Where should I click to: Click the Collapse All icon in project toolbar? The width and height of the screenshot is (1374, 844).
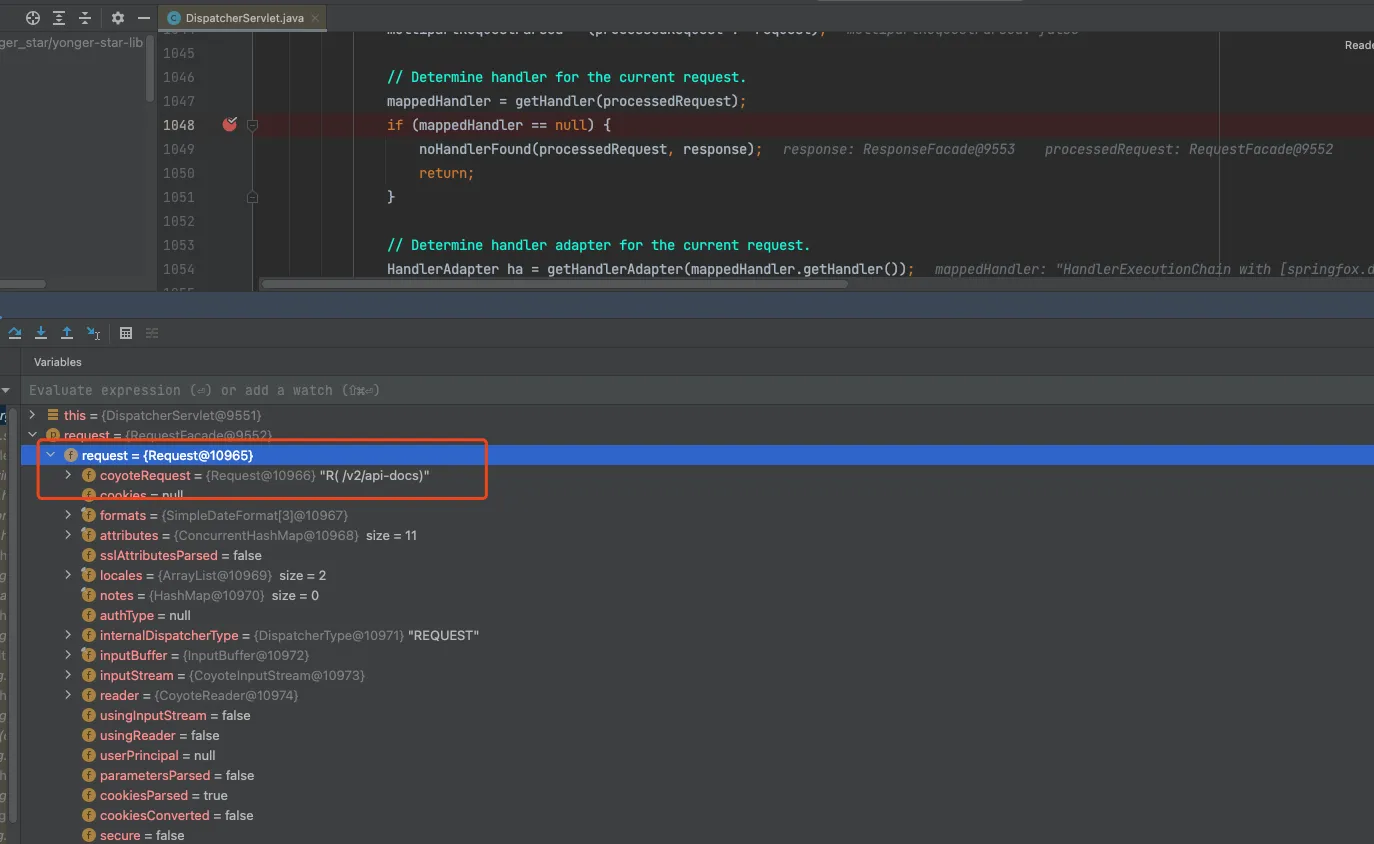[85, 18]
